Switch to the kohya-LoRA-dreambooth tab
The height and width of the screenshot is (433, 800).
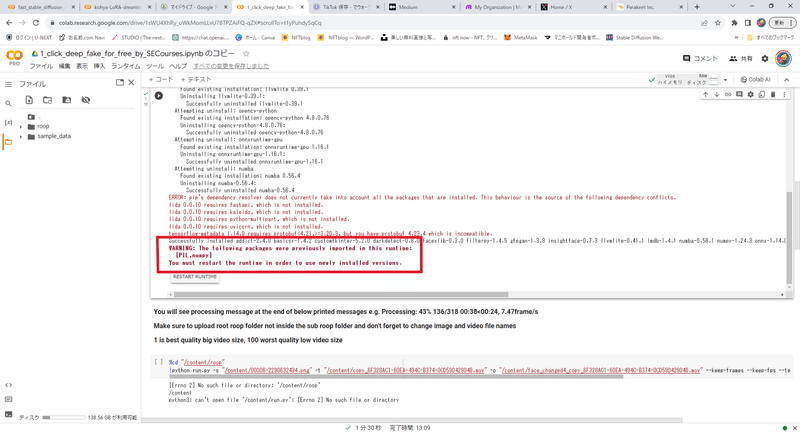(117, 7)
